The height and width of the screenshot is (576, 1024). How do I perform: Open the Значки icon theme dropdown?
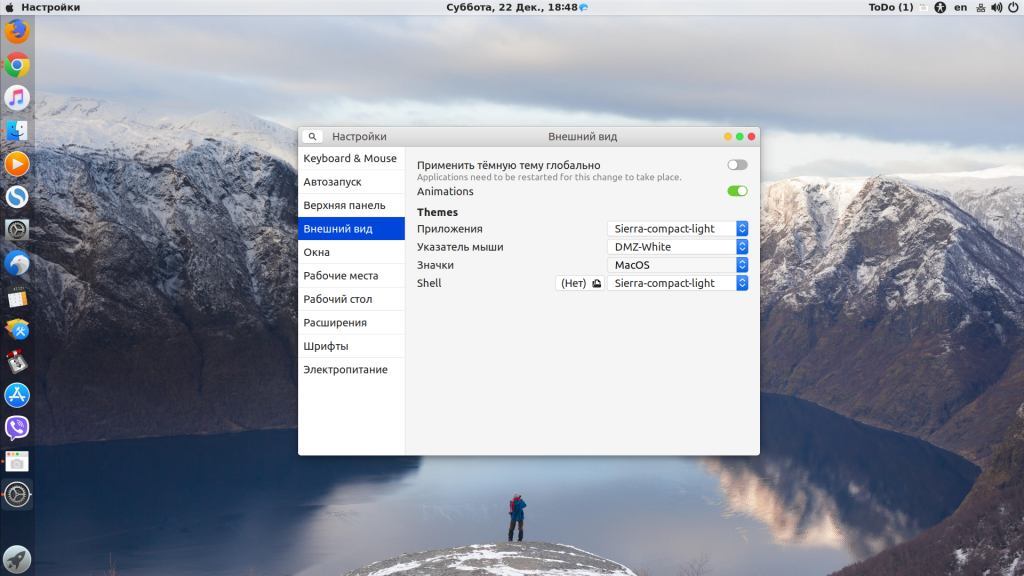click(677, 265)
